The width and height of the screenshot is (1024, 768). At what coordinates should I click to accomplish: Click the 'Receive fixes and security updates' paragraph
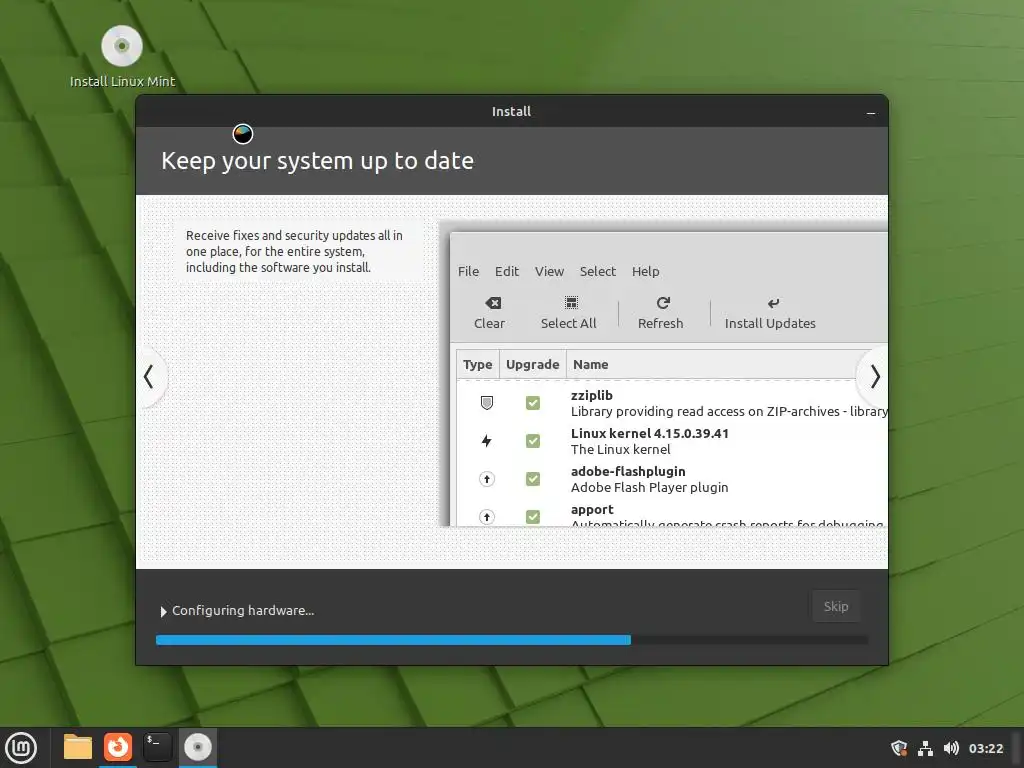pos(294,251)
